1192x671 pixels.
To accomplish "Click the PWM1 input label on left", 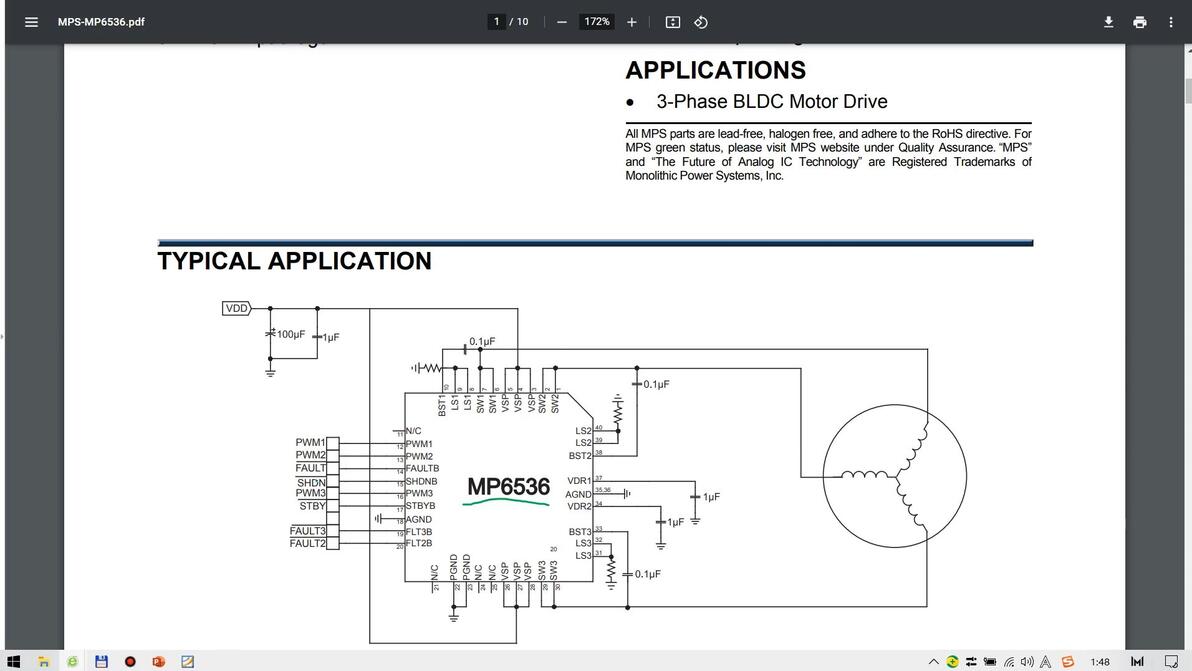I will [x=310, y=442].
